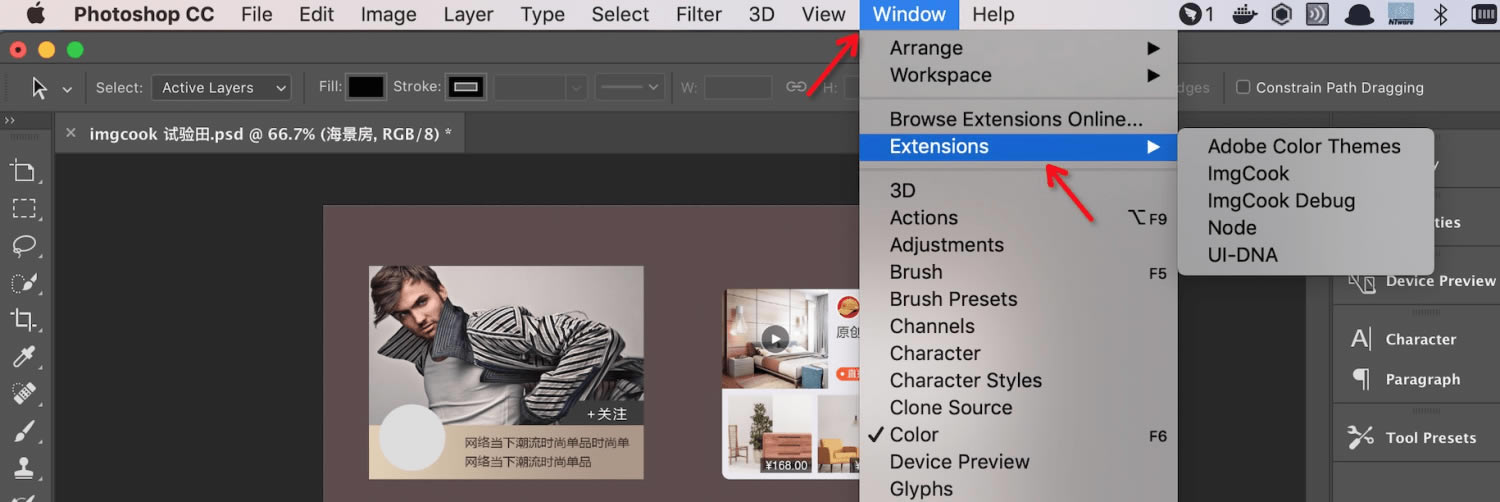Select the Brush tool in the toolbar
The image size is (1500, 502).
[x=23, y=431]
